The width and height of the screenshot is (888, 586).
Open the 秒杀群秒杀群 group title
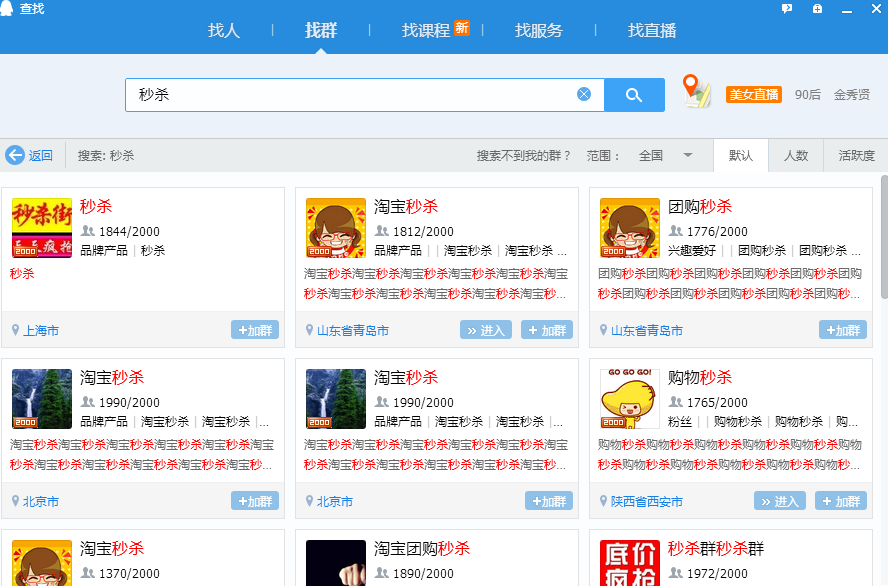coord(716,549)
